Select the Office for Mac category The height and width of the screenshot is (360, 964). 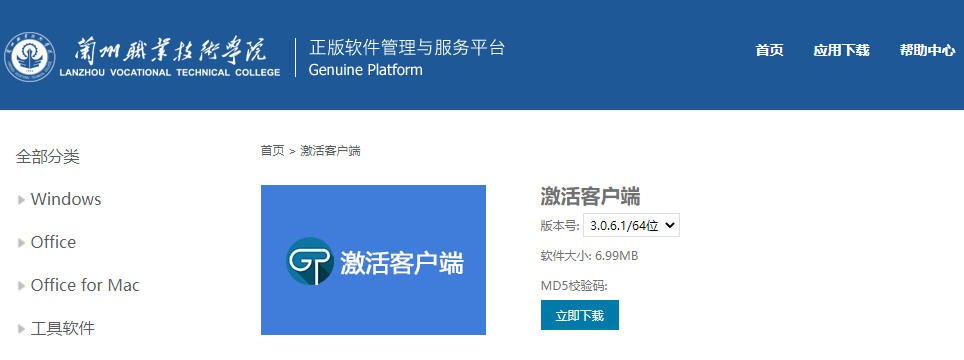85,285
